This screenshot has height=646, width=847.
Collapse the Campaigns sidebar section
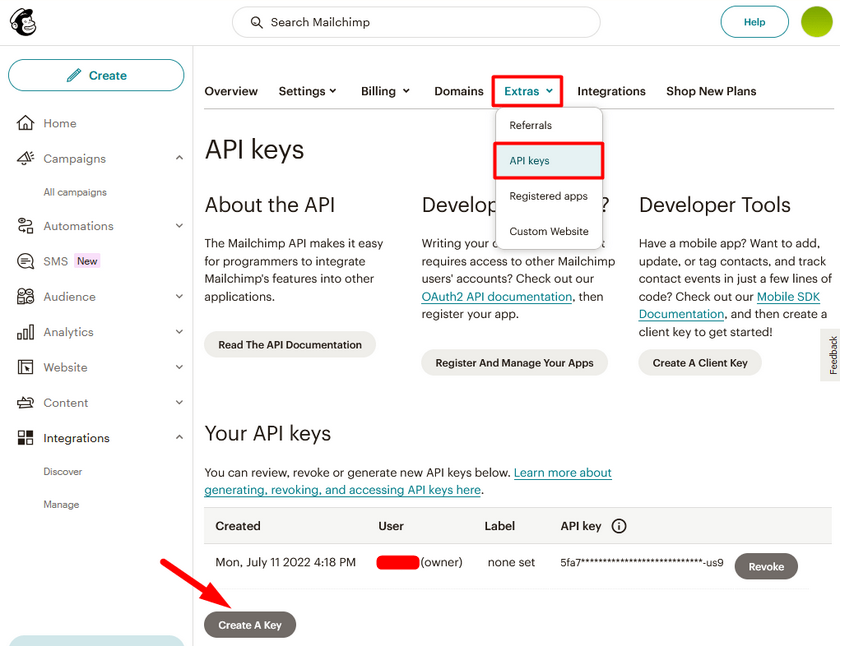179,158
